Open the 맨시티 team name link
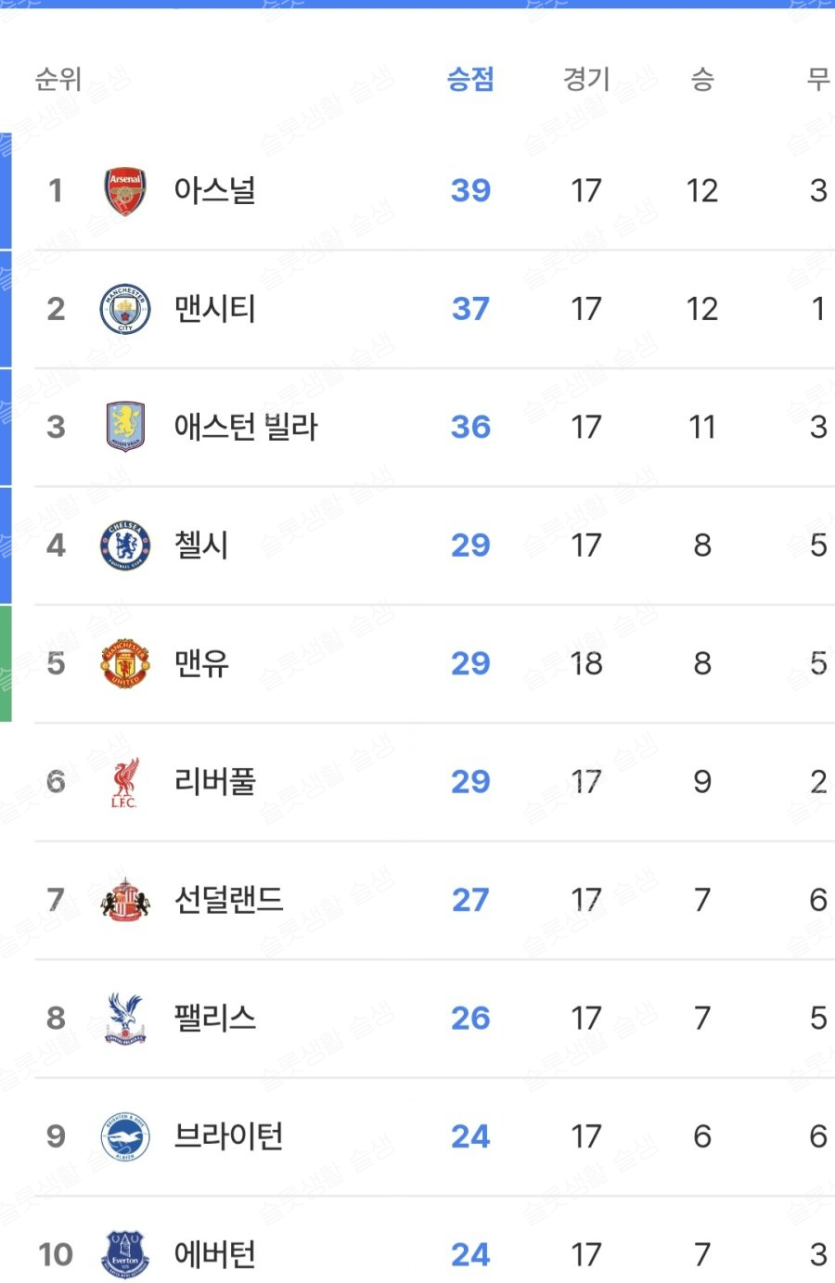Screen dimensions: 835x1283 click(214, 308)
